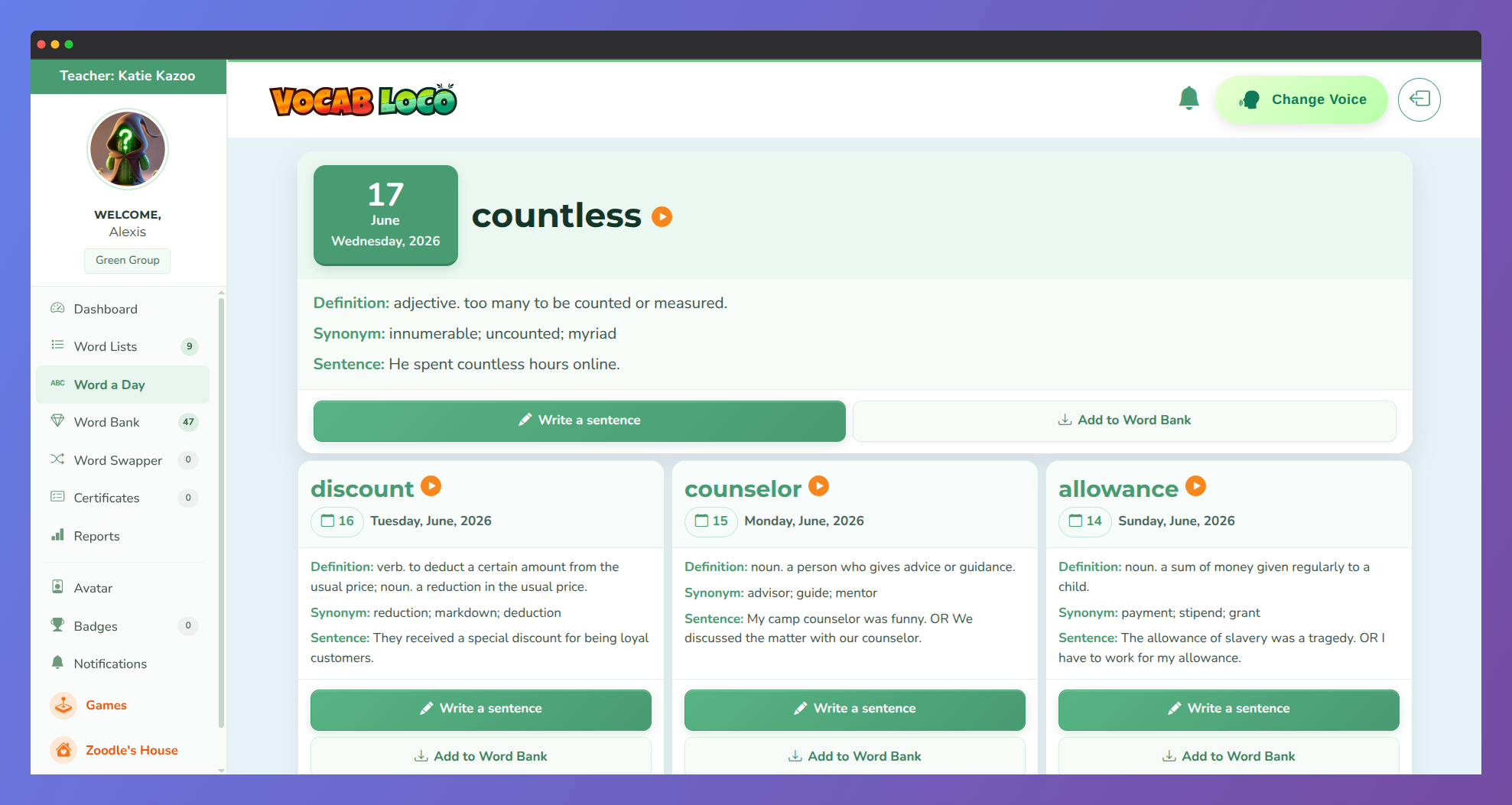Screen dimensions: 1512x805
Task: Play pronunciation of discount
Action: pyautogui.click(x=431, y=486)
